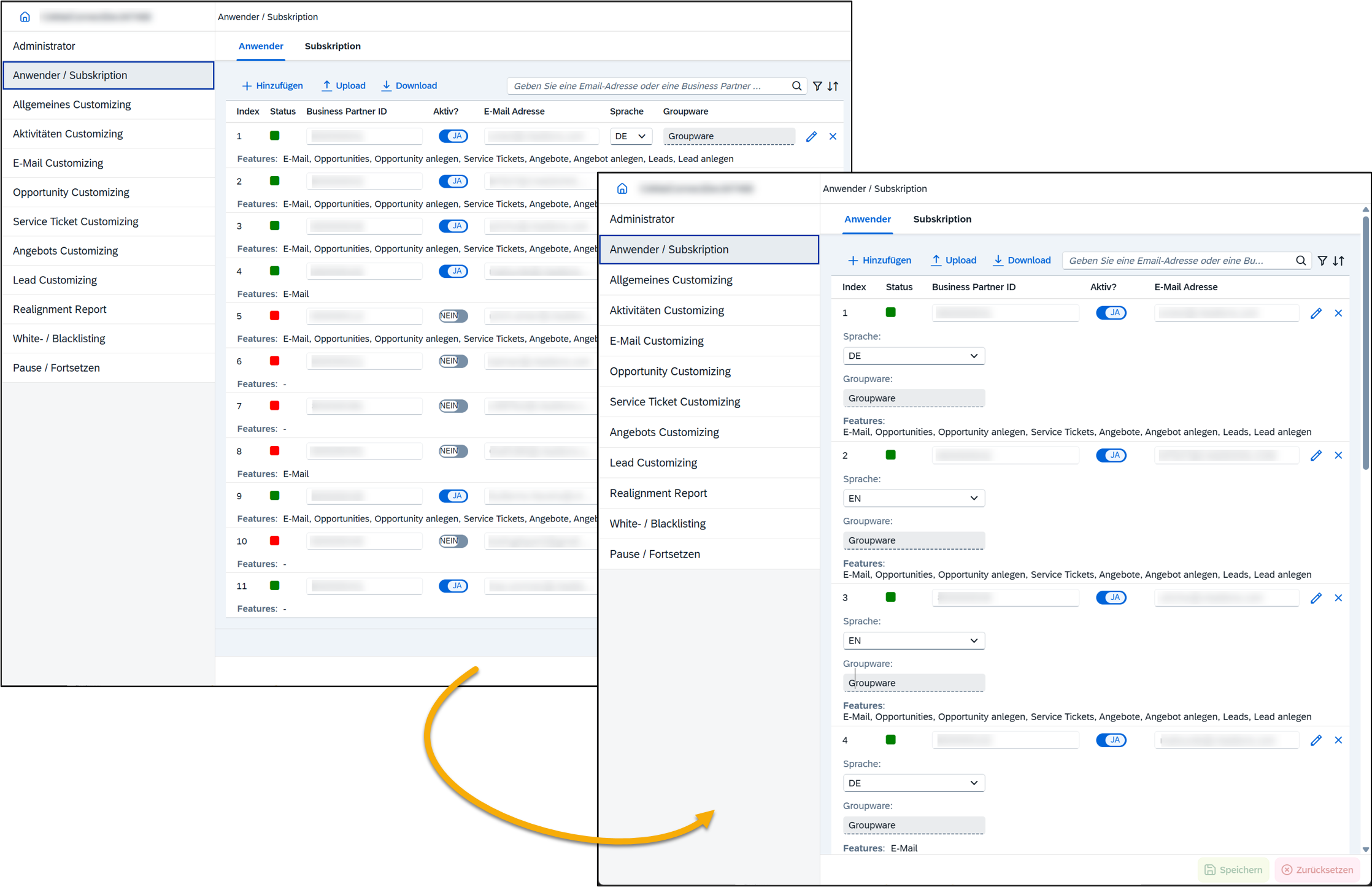Click Hinzufügen in the front window
Screen dimensions: 1372x887
point(879,260)
